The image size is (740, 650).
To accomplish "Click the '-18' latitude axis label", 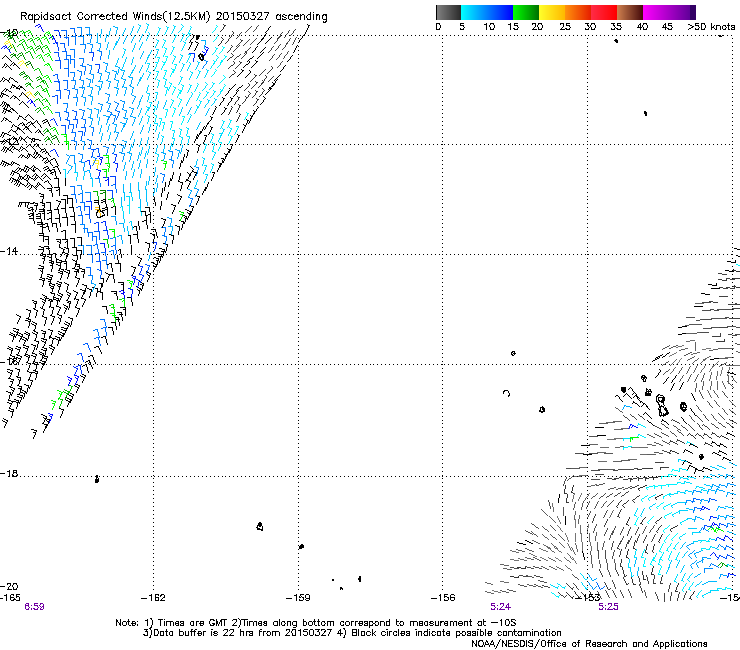I will [x=9, y=473].
